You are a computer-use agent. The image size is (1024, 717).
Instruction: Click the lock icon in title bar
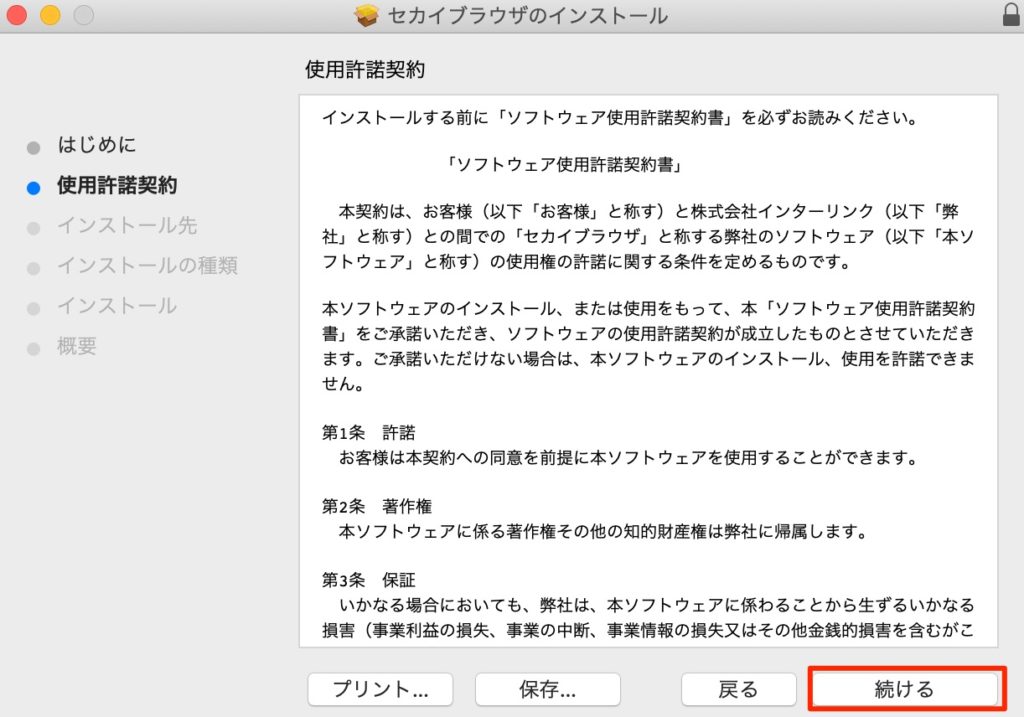[x=1012, y=14]
